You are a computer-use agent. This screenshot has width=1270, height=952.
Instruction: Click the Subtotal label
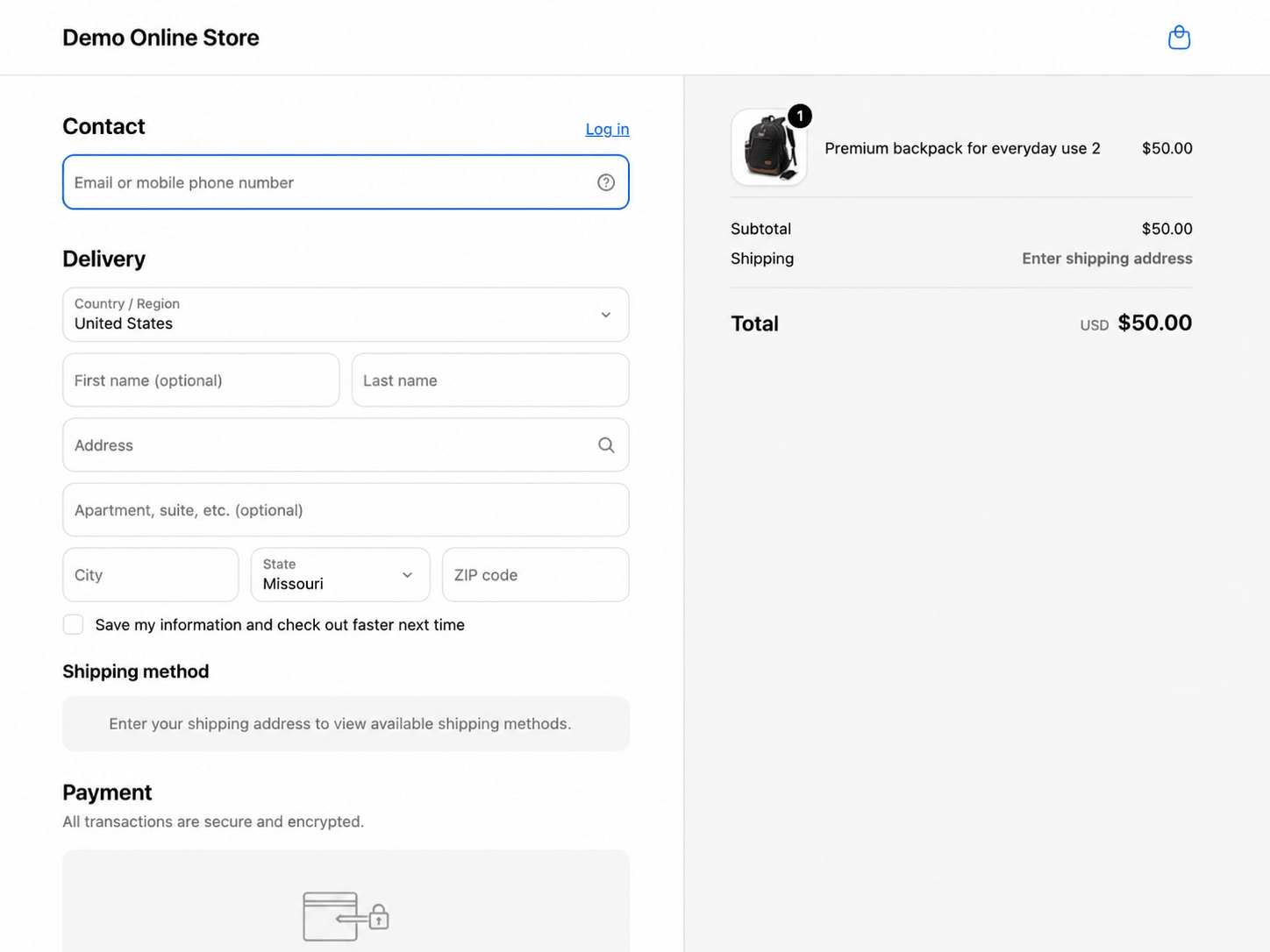pos(760,229)
